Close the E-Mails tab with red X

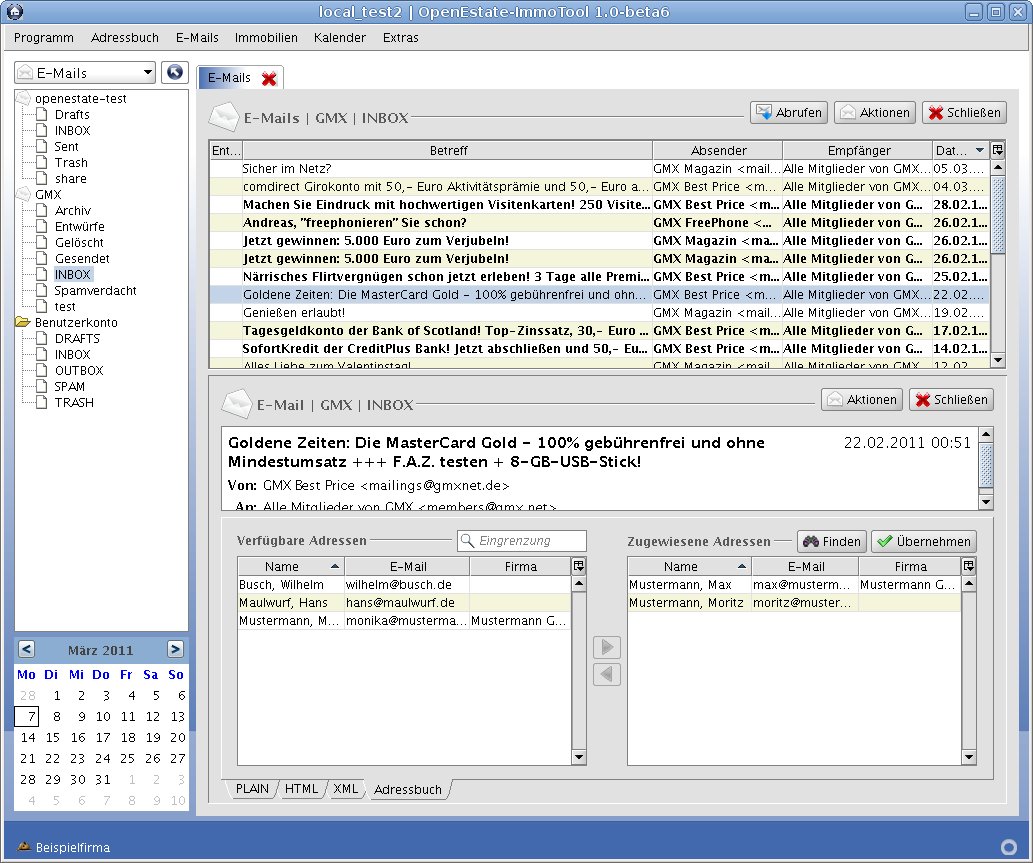coord(268,78)
